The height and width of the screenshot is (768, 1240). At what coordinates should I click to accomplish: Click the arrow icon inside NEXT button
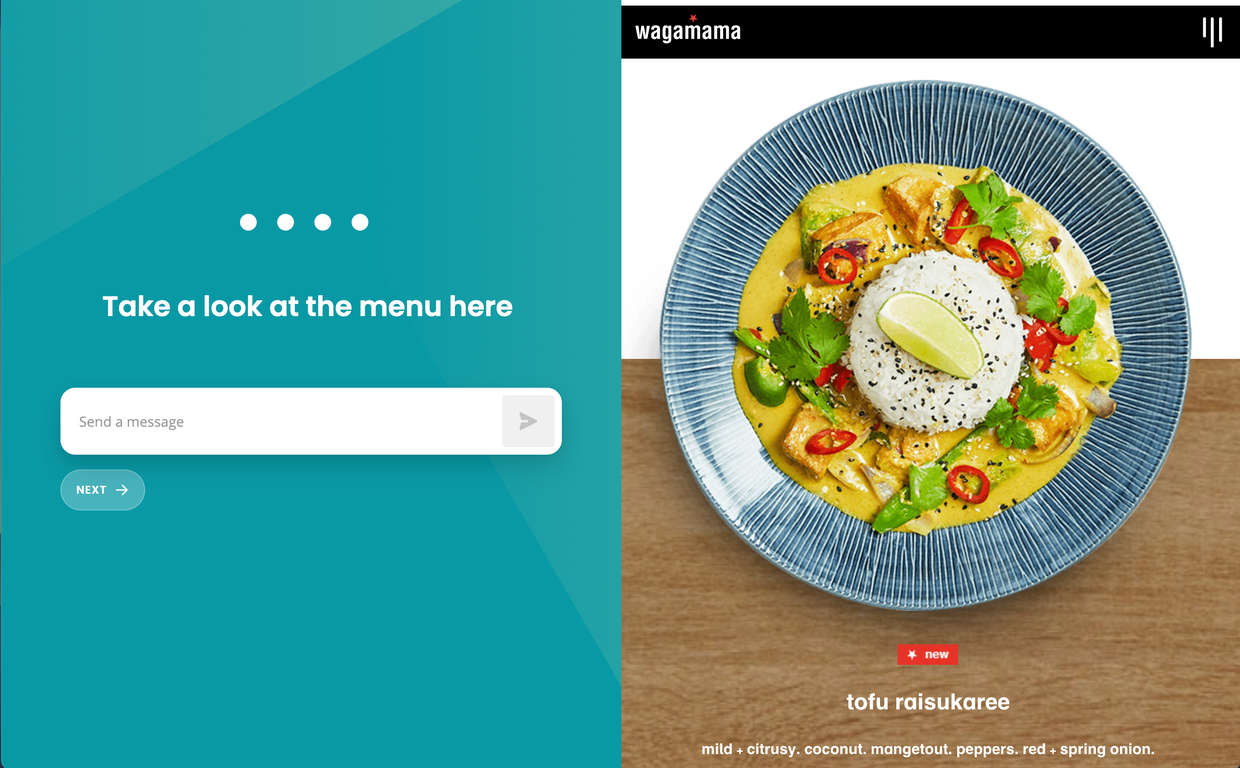(122, 490)
